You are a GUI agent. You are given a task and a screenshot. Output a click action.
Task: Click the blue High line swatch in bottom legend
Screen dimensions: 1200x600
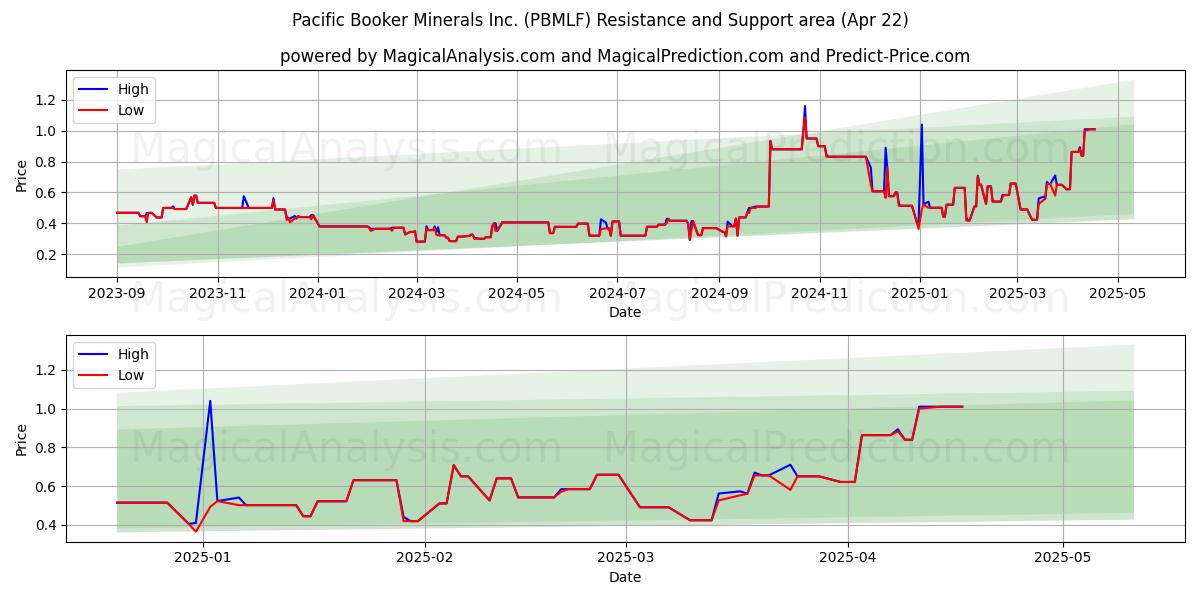click(x=94, y=355)
